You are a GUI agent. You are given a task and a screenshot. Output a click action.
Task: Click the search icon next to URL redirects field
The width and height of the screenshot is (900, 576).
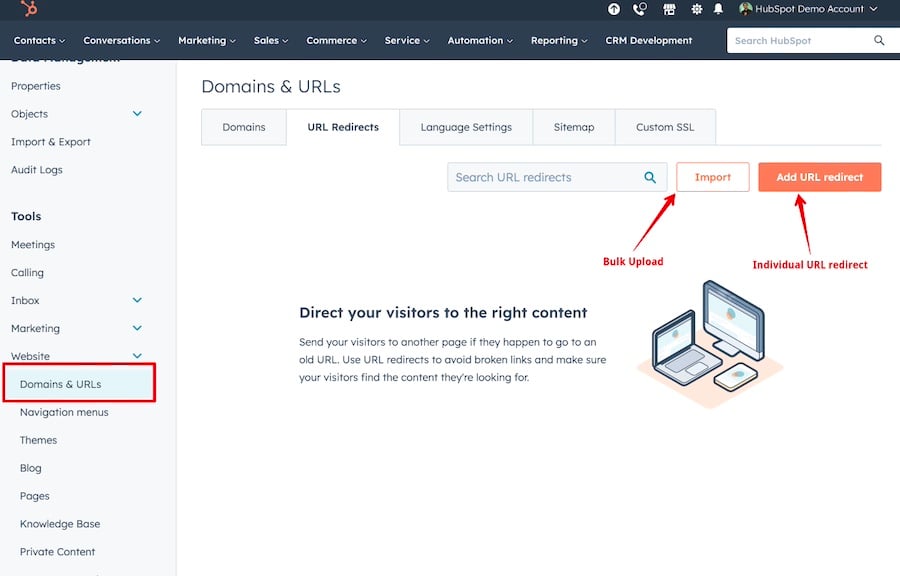click(x=649, y=176)
